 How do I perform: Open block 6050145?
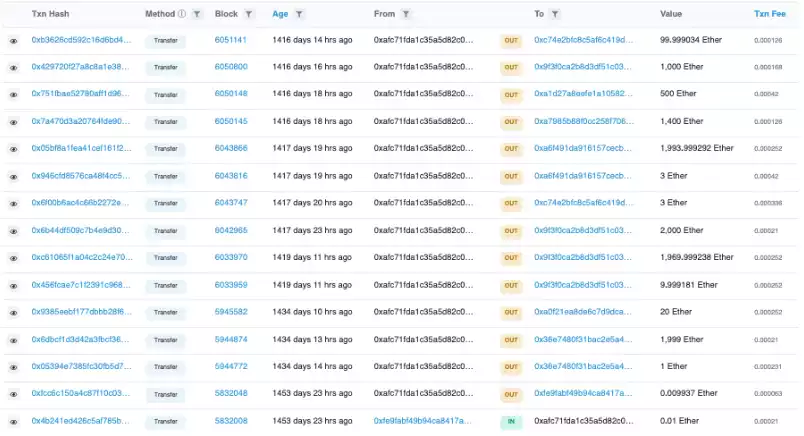[231, 121]
